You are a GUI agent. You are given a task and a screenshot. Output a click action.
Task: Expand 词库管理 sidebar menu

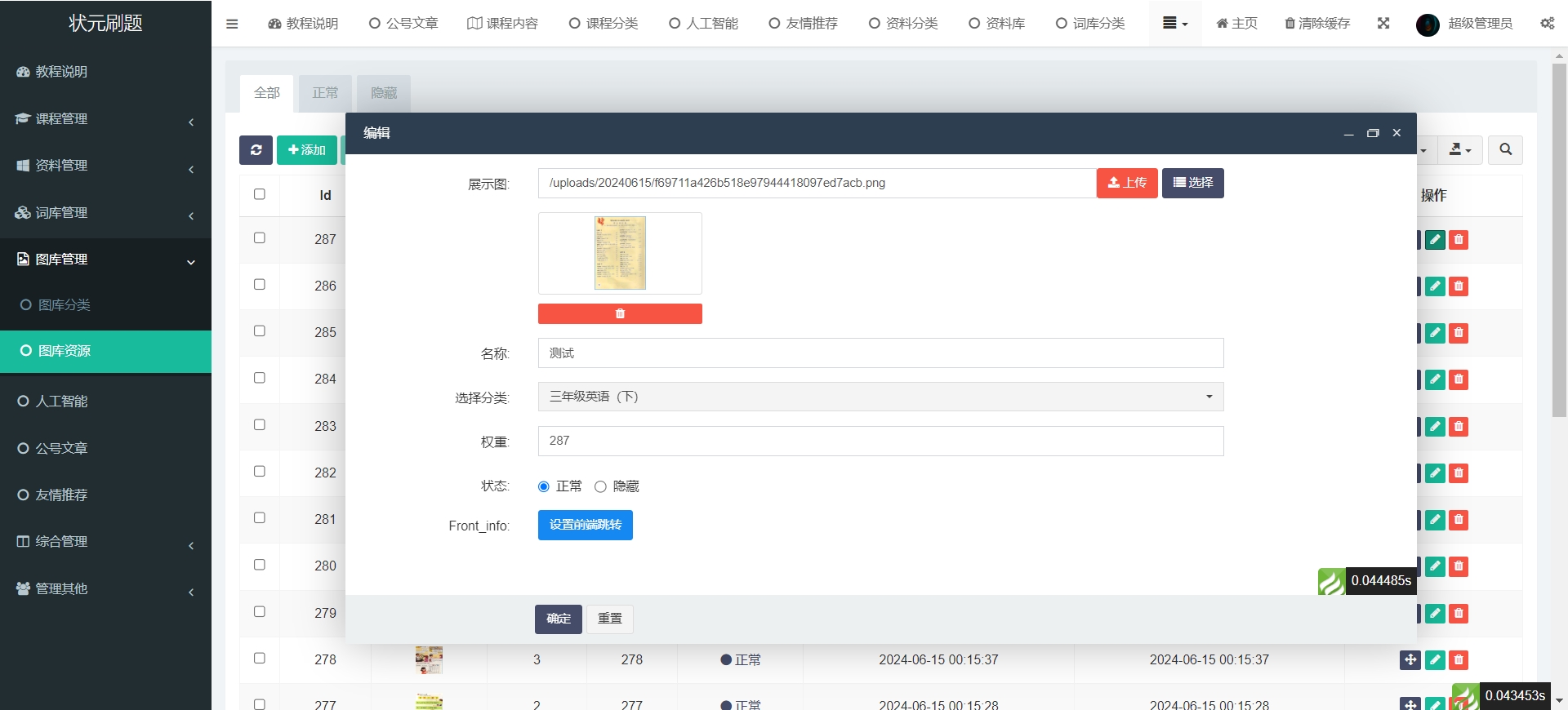(105, 213)
